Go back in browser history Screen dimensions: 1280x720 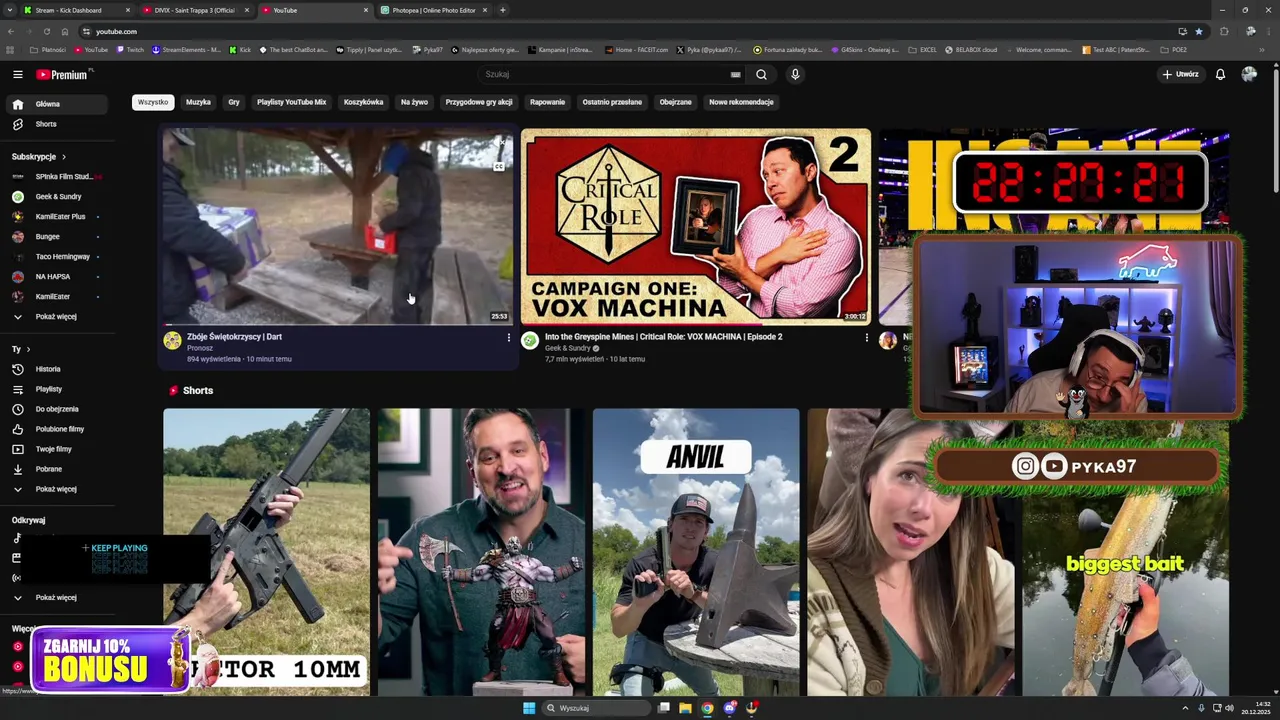click(11, 31)
